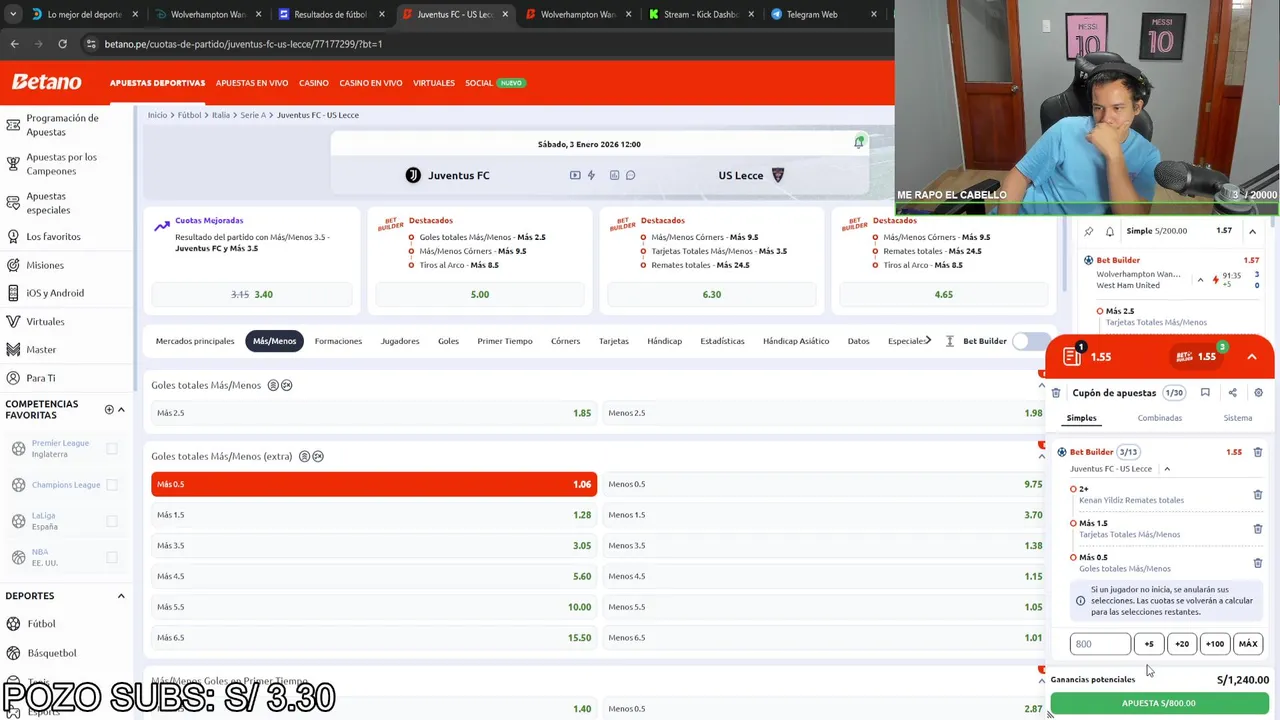Click the browser address bar
Screen dimensions: 1280x720
click(480, 44)
